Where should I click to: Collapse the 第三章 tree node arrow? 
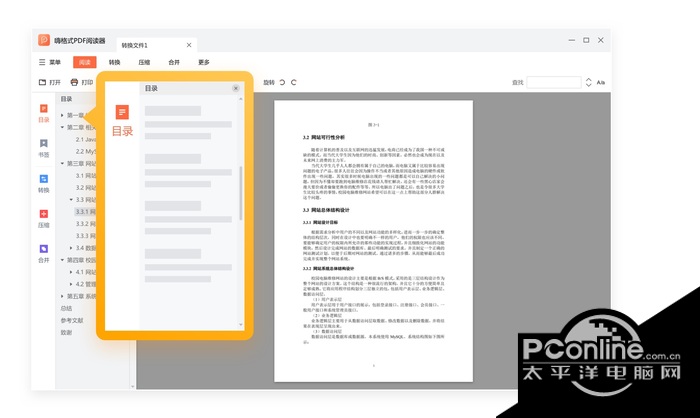pyautogui.click(x=62, y=163)
